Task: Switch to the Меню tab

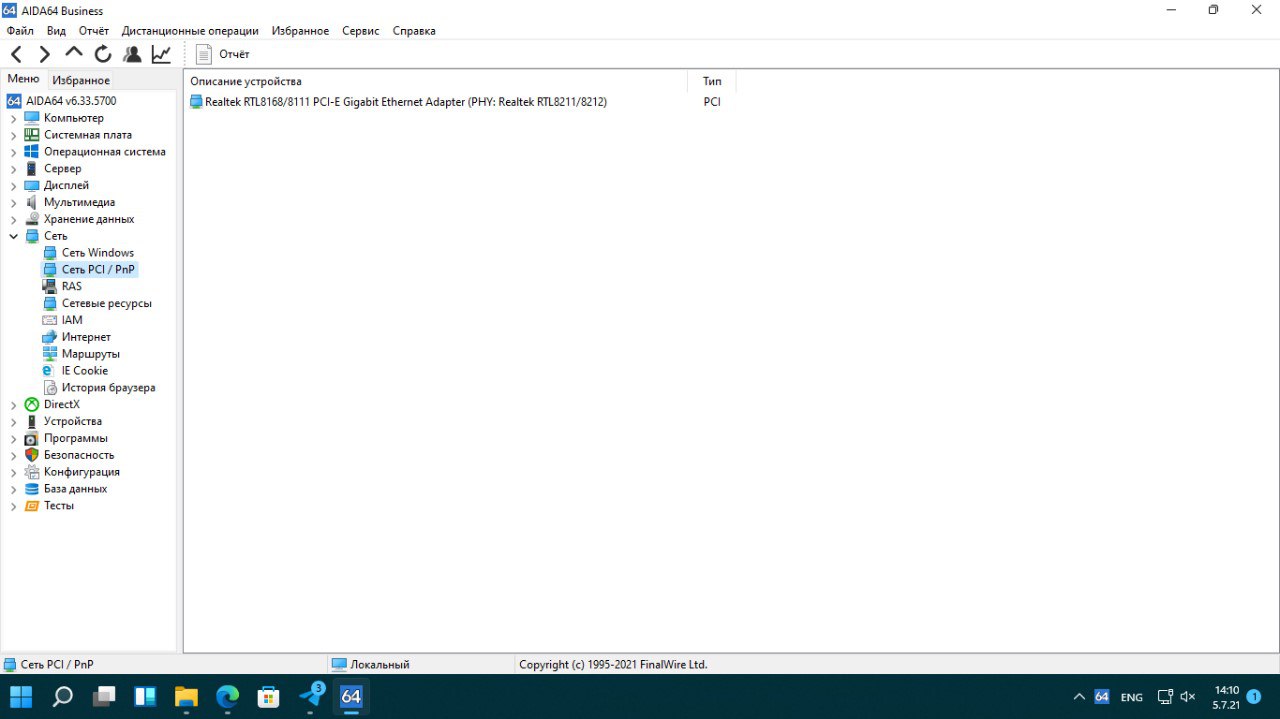Action: point(23,79)
